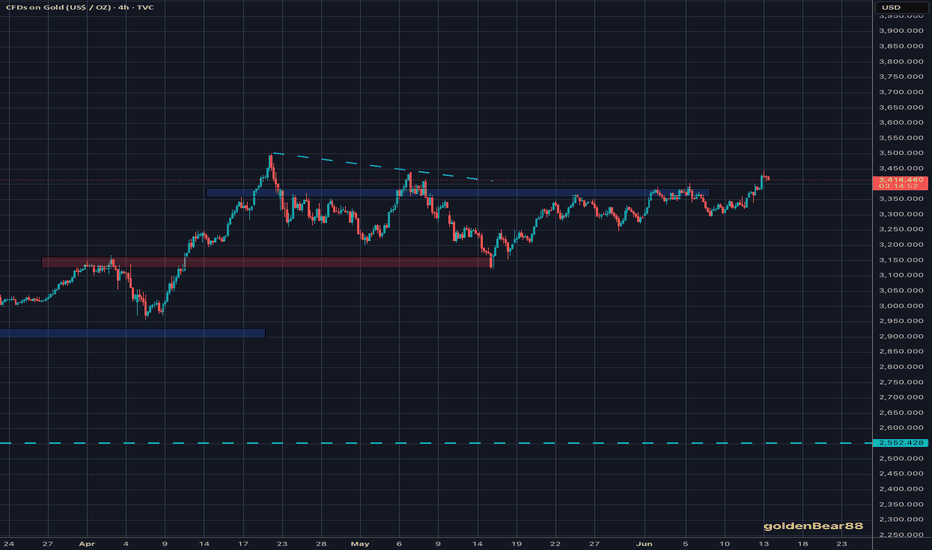Click the May label on time axis

point(360,543)
